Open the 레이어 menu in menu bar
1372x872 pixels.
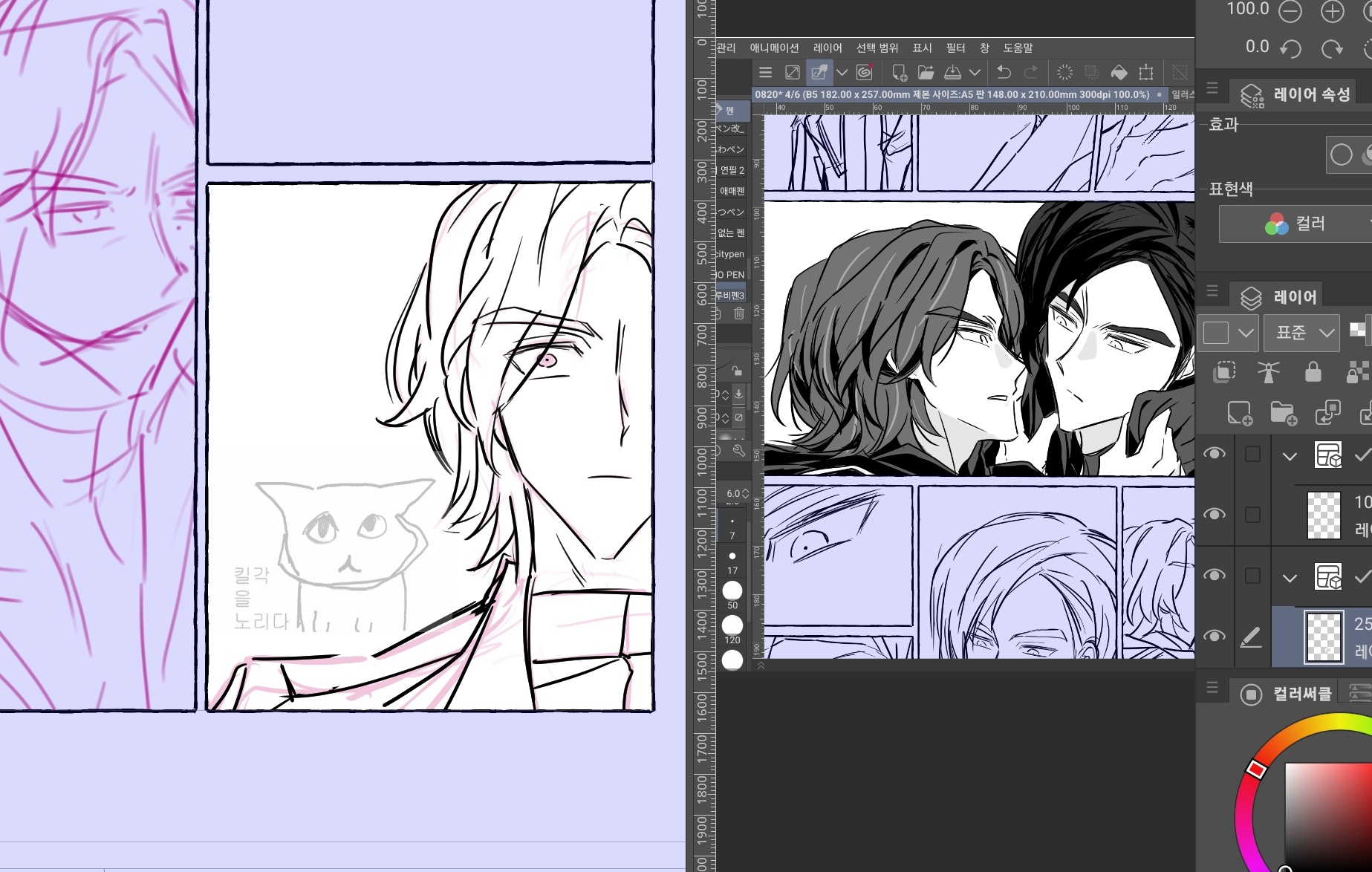[828, 48]
